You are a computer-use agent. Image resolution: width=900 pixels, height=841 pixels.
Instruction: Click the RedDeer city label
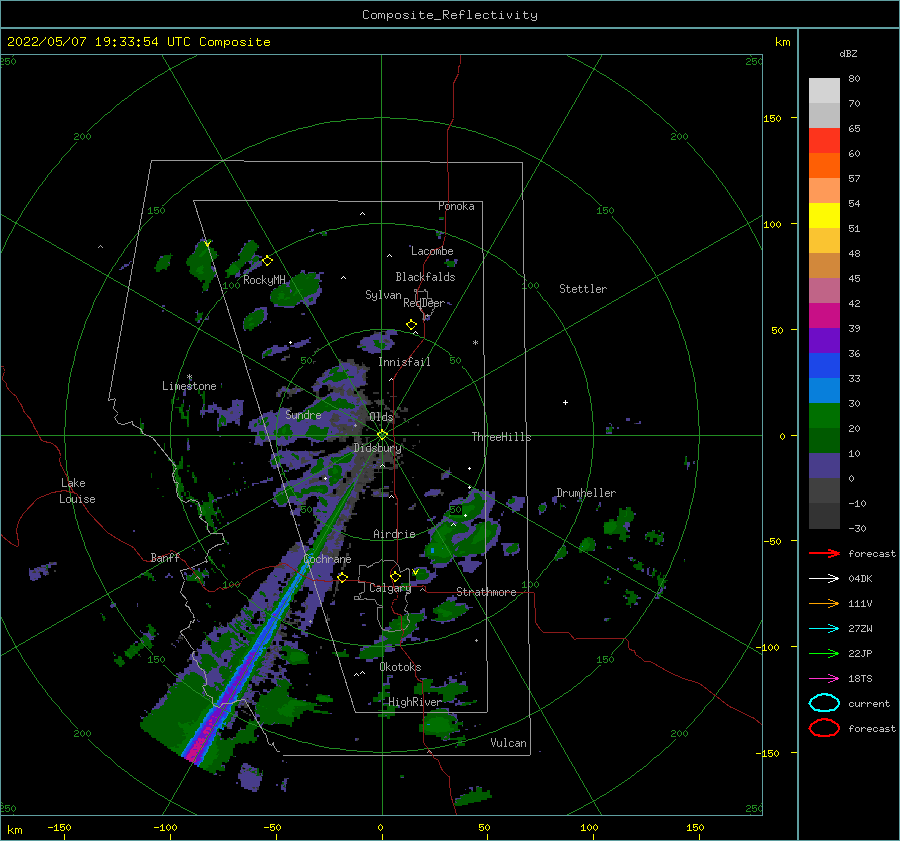click(x=424, y=303)
